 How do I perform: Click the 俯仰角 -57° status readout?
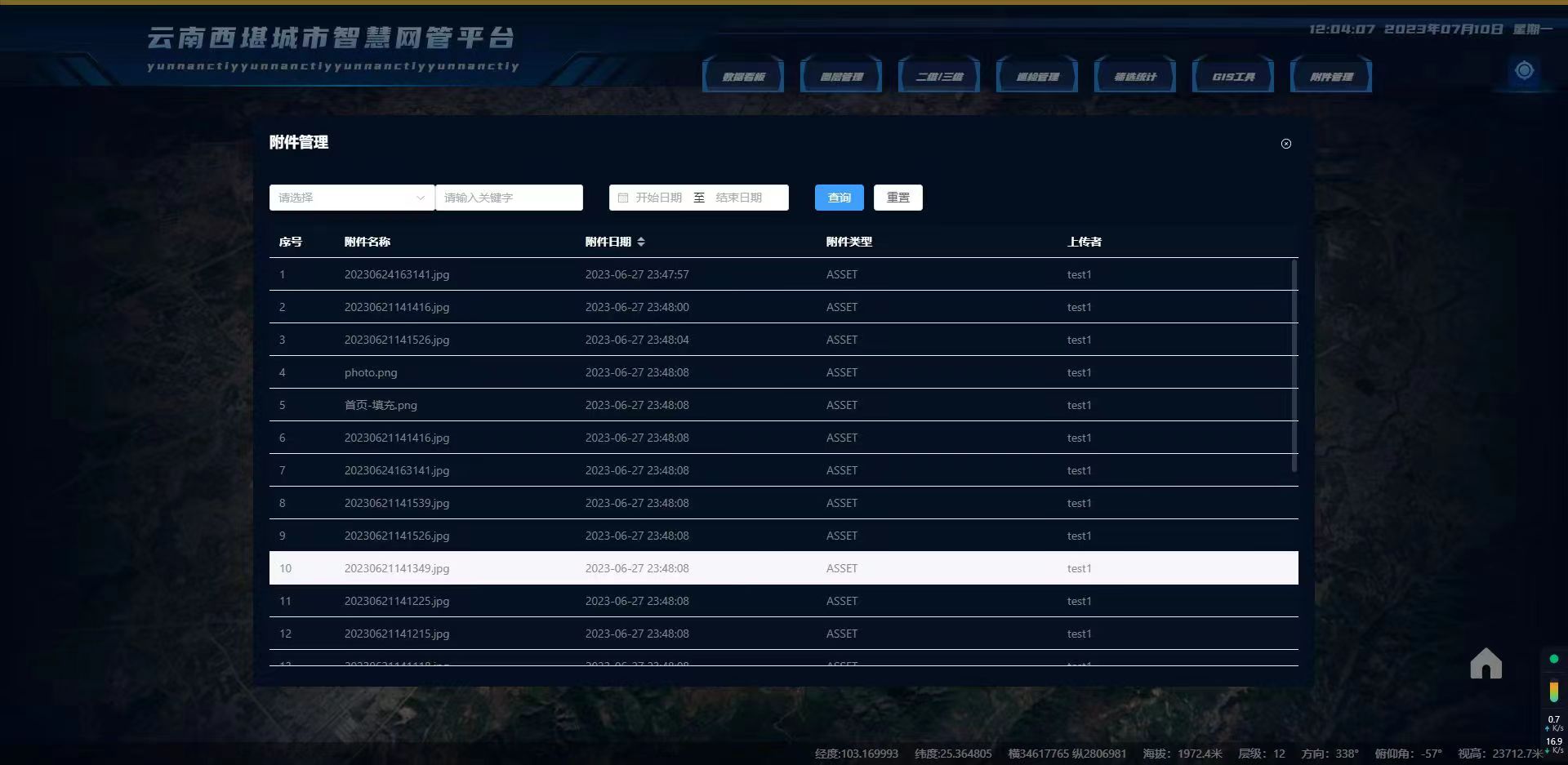click(x=1409, y=754)
